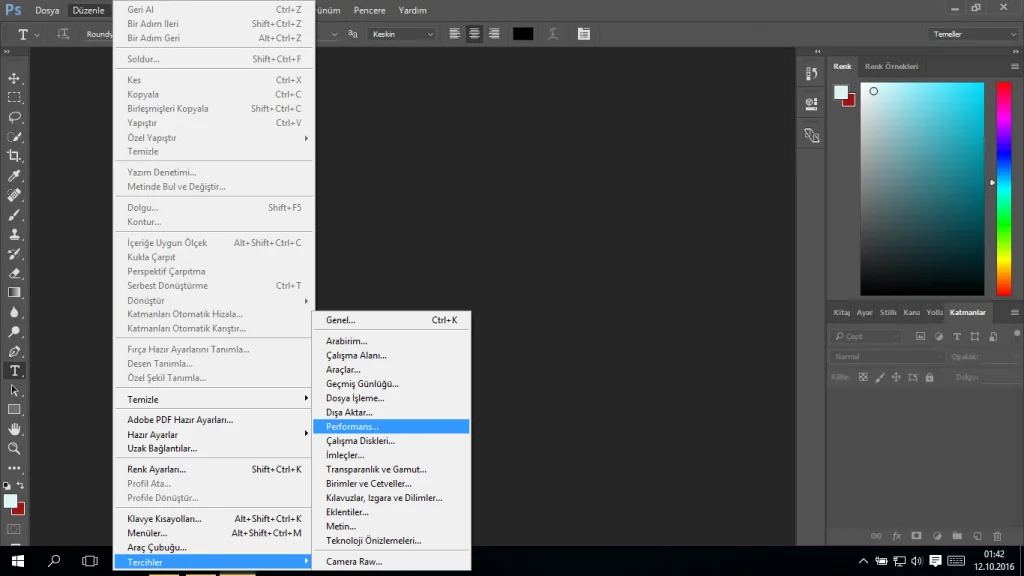
Task: Select the Lasso tool
Action: point(14,117)
